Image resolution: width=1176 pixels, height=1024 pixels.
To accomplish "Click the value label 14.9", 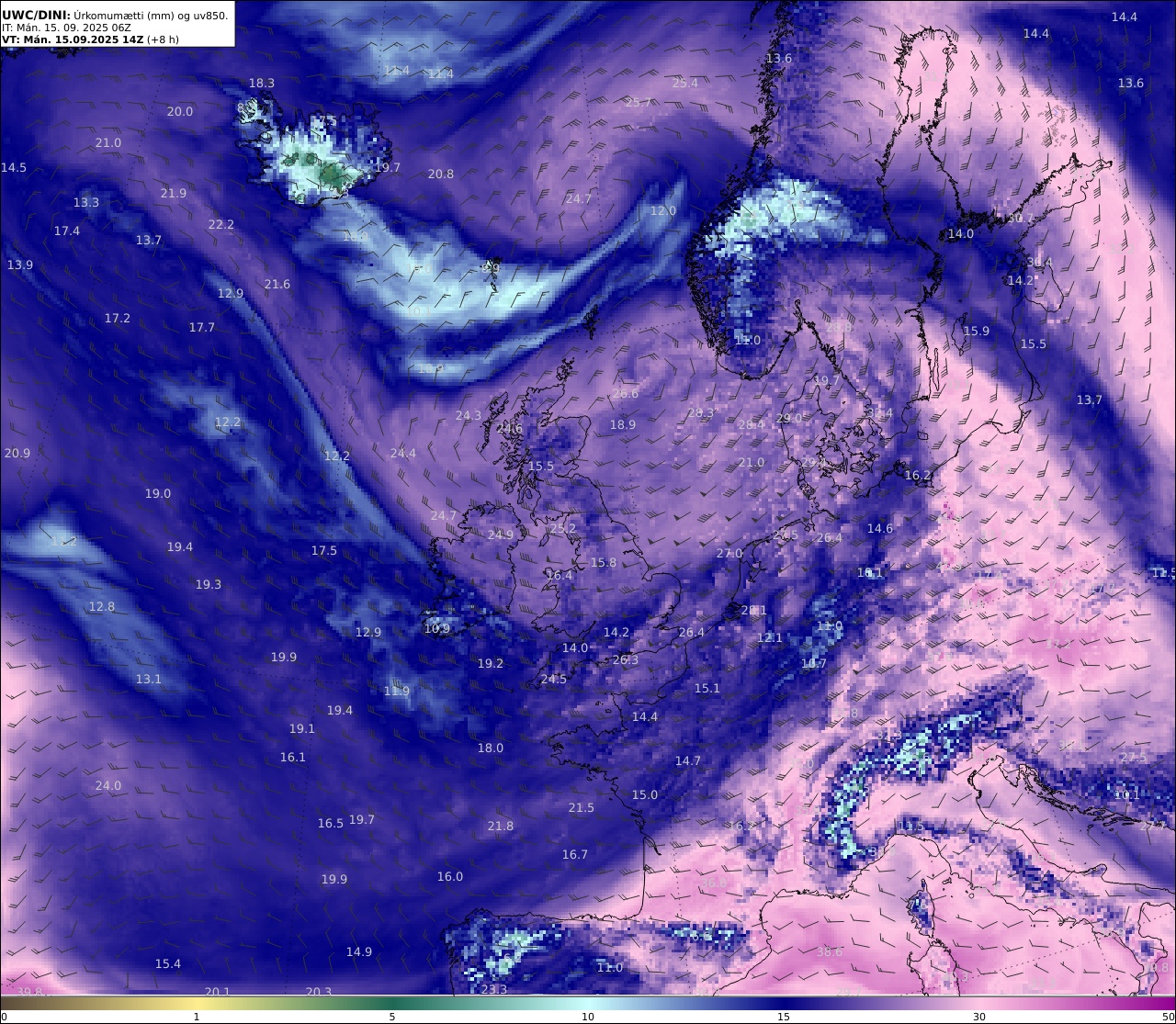I will (359, 951).
